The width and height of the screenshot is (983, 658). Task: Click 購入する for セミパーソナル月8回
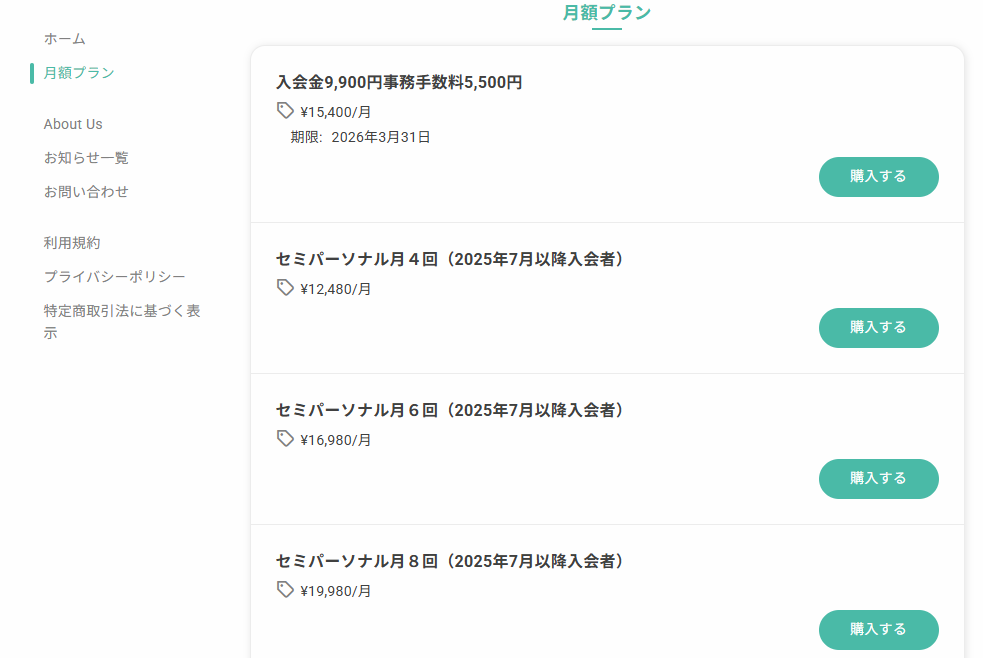pyautogui.click(x=878, y=630)
